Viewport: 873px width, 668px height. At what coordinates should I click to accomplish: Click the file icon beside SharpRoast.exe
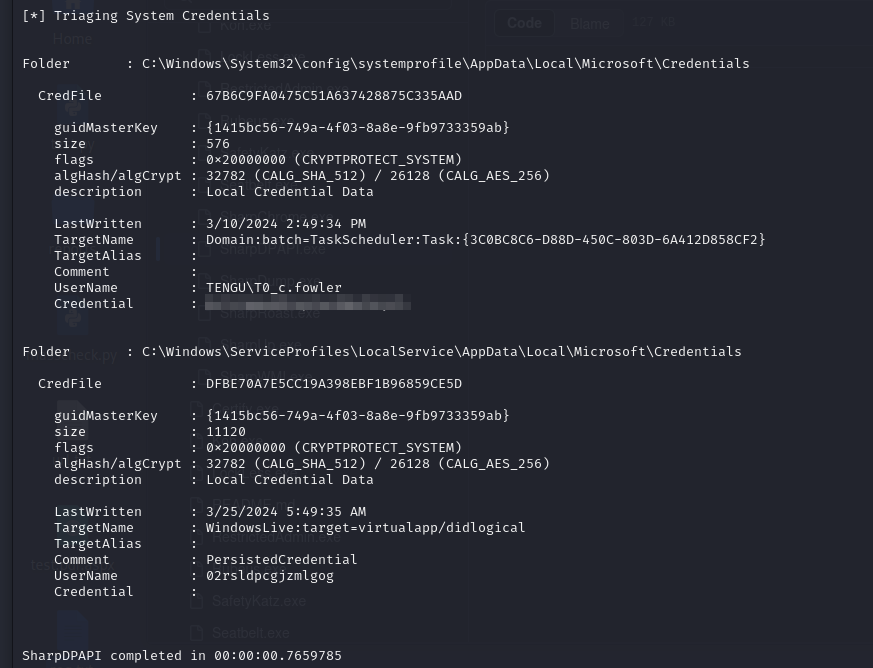click(204, 313)
